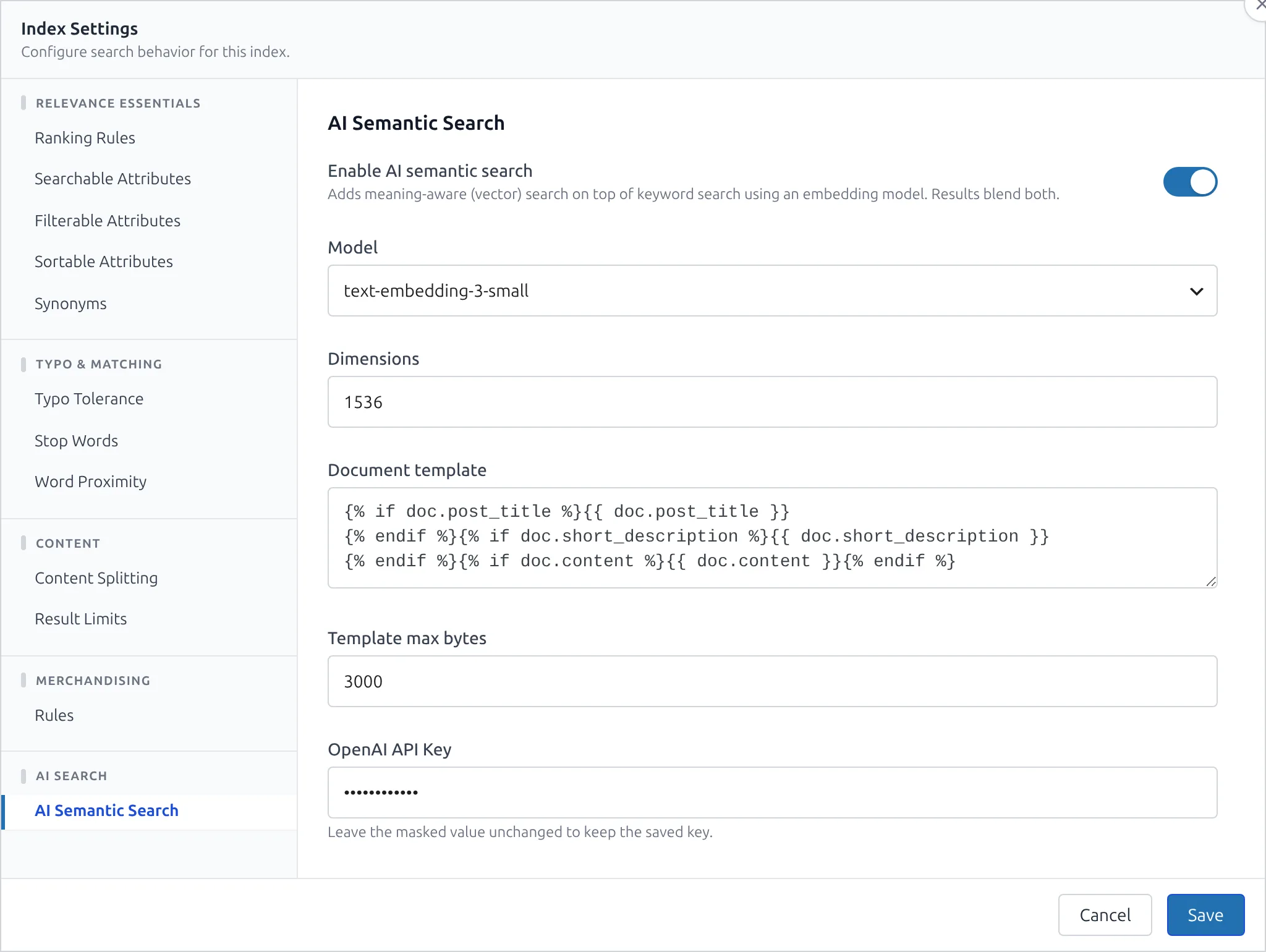The height and width of the screenshot is (952, 1266).
Task: Click the Index Settings title
Action: 80,28
